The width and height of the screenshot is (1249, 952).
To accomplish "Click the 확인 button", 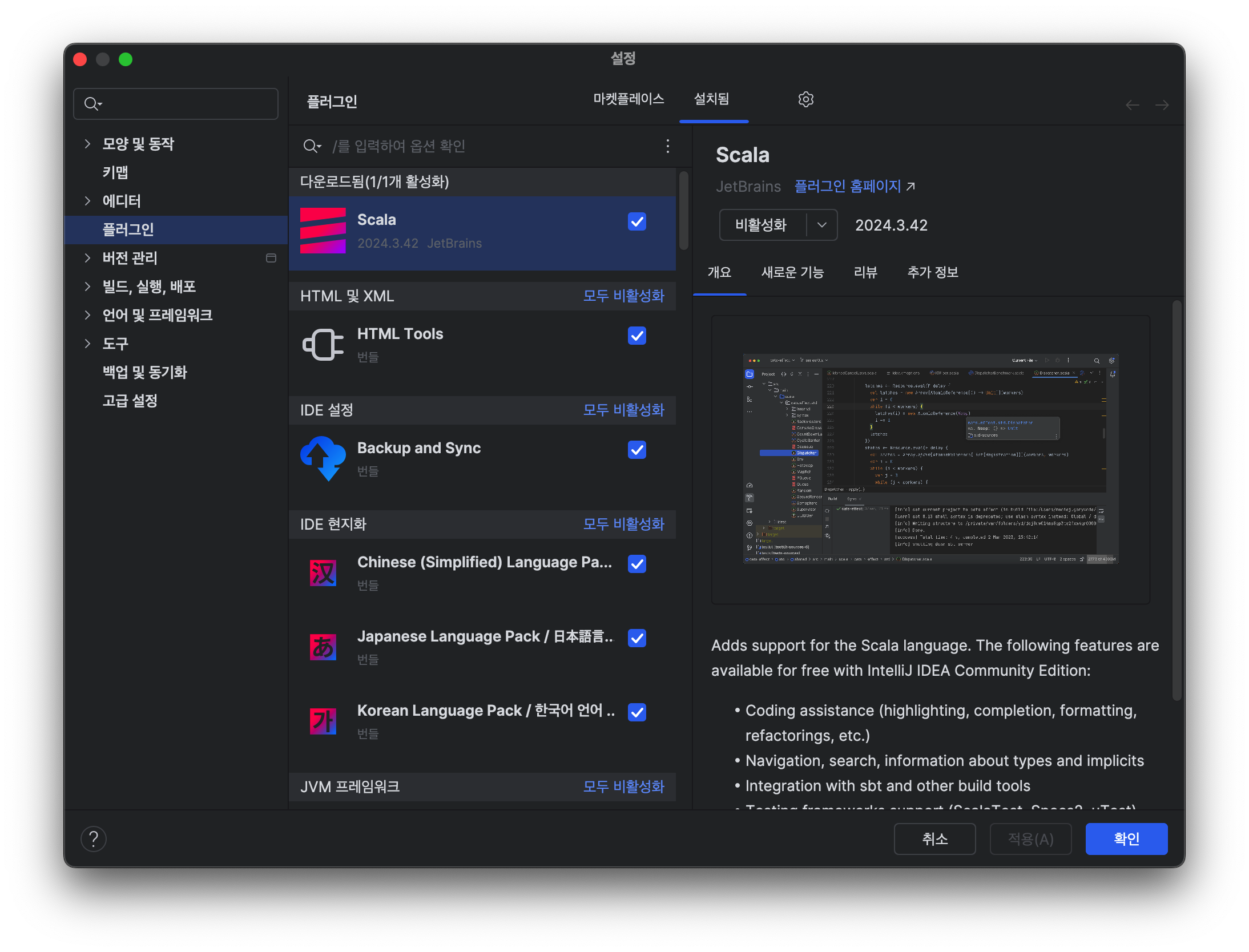I will (x=1126, y=838).
